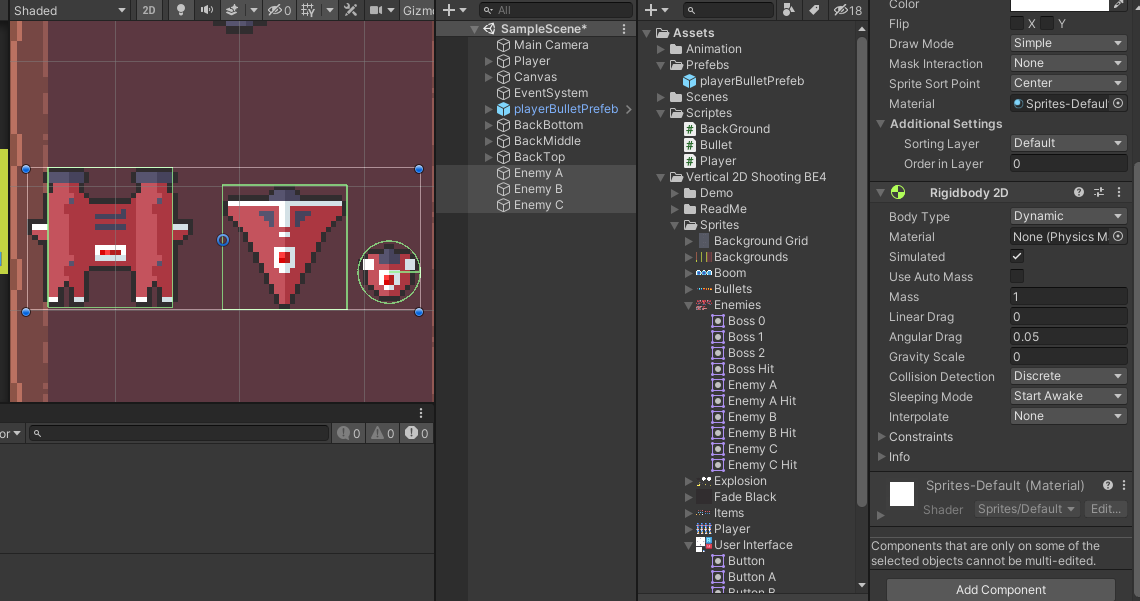Open Mask Interaction dropdown

(1069, 63)
